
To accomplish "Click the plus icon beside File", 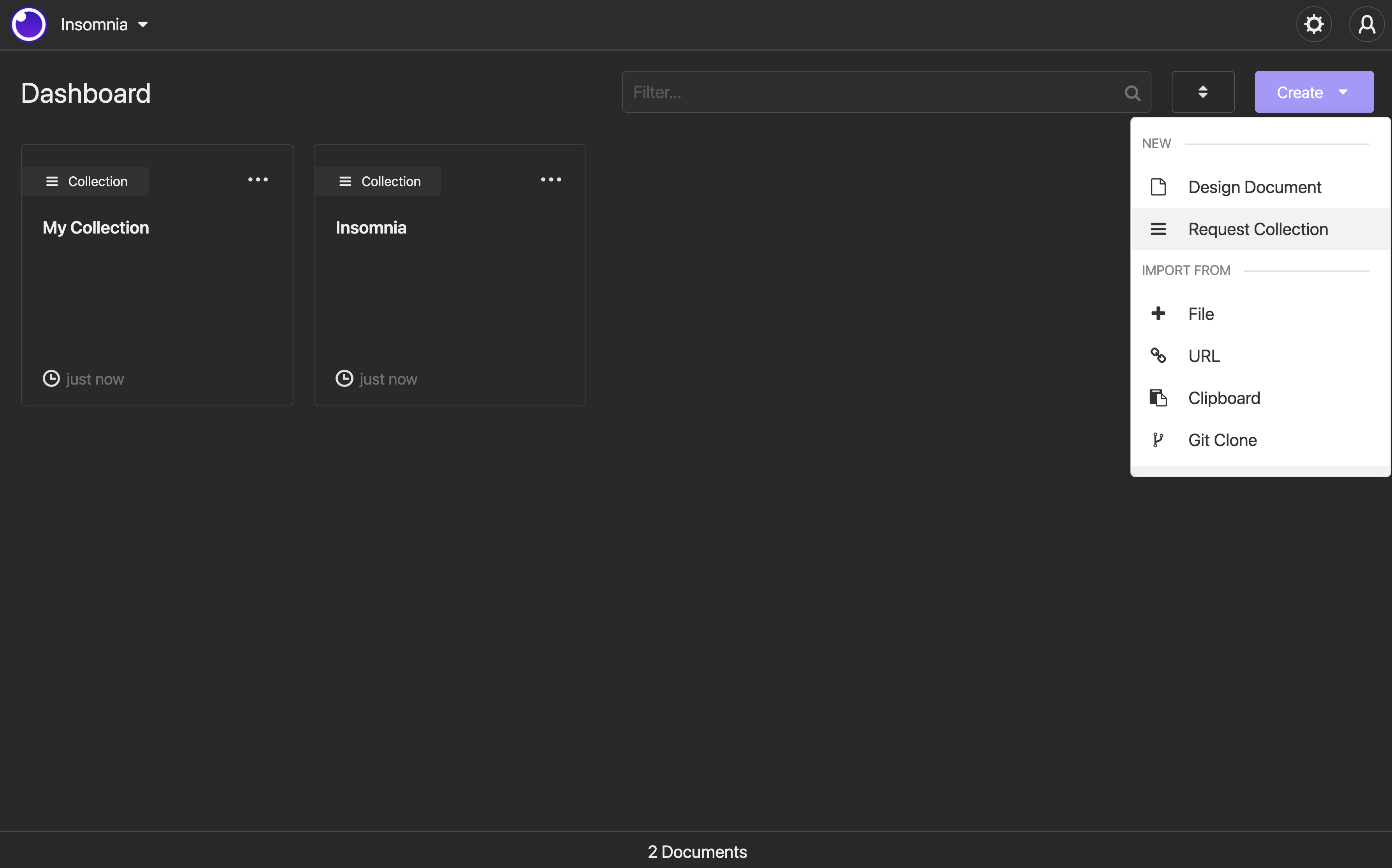I will (x=1158, y=313).
